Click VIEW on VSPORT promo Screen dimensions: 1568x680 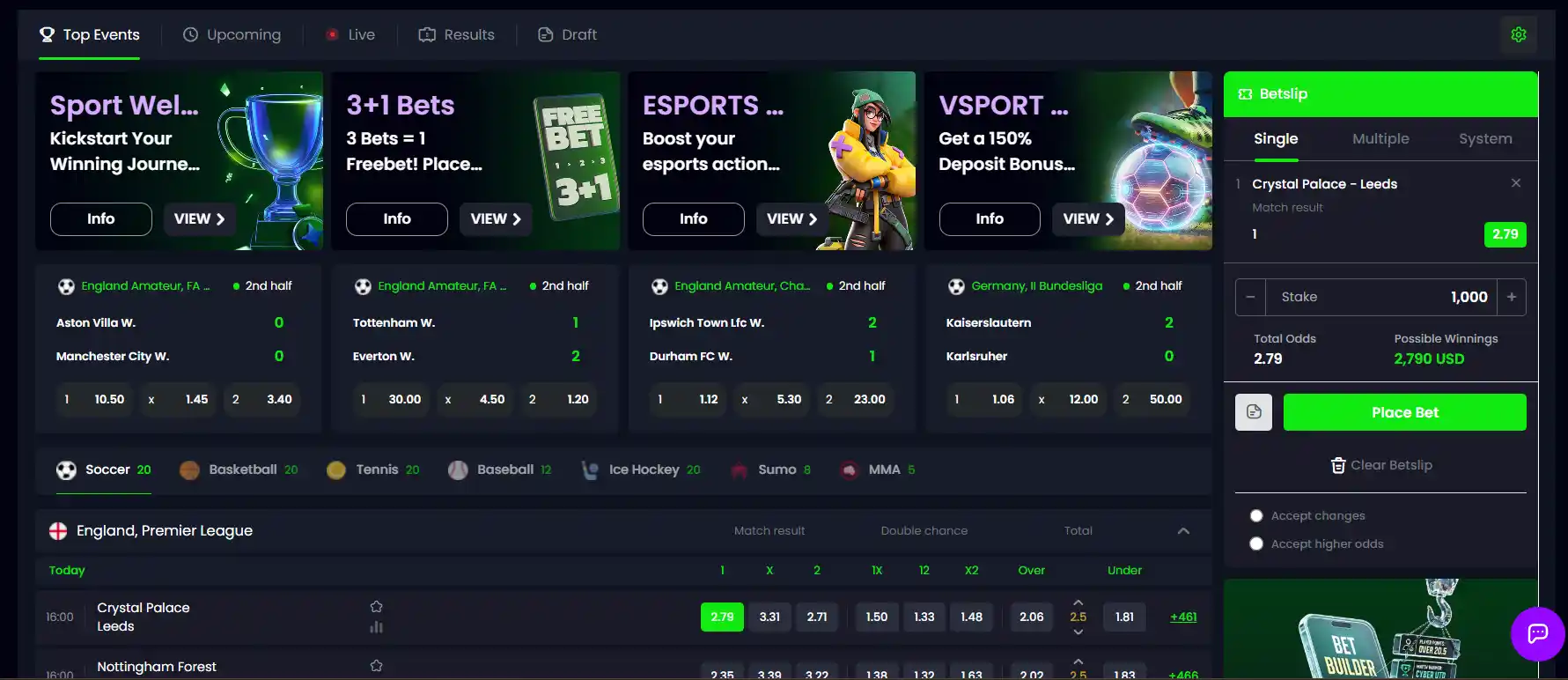[1088, 219]
